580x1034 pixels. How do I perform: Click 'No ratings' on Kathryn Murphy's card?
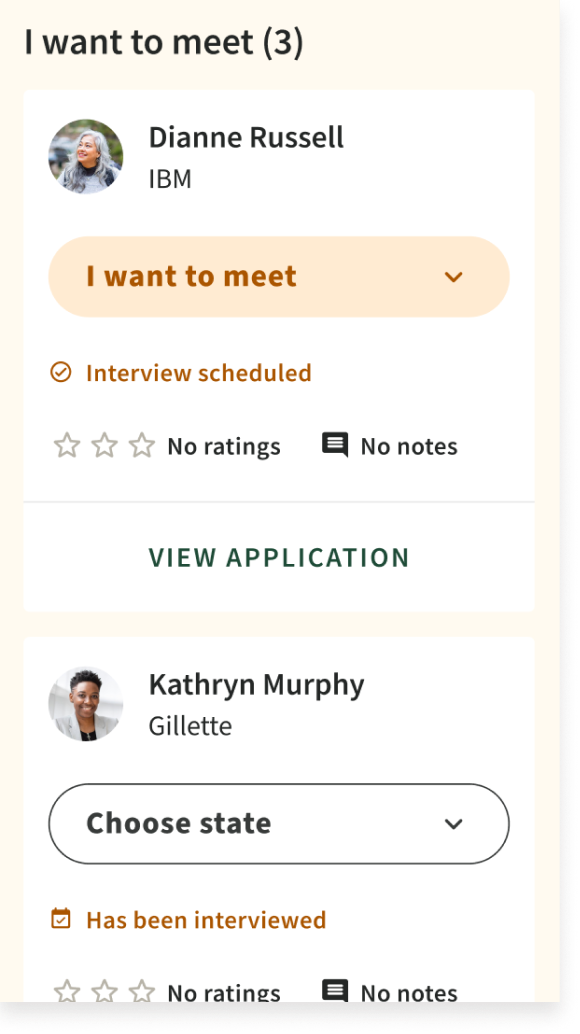click(224, 992)
